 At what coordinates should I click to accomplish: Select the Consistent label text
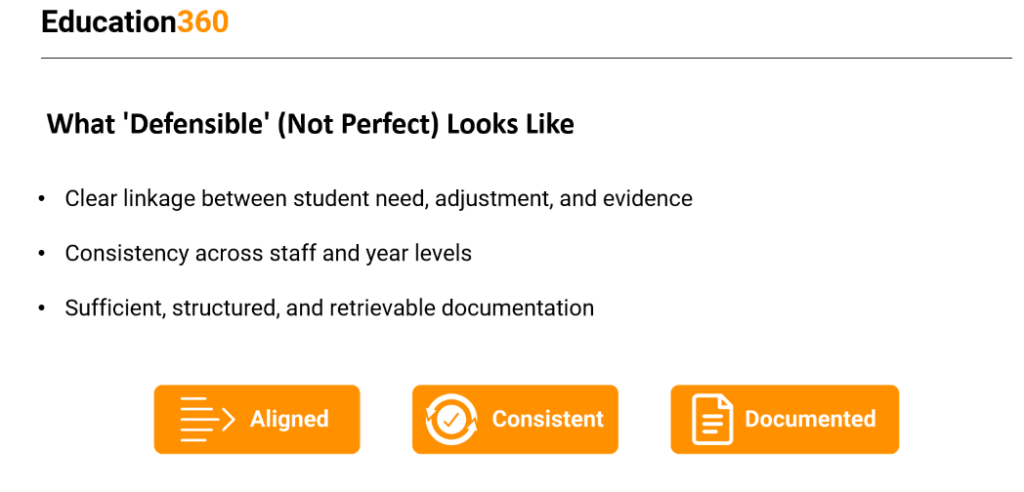click(547, 419)
